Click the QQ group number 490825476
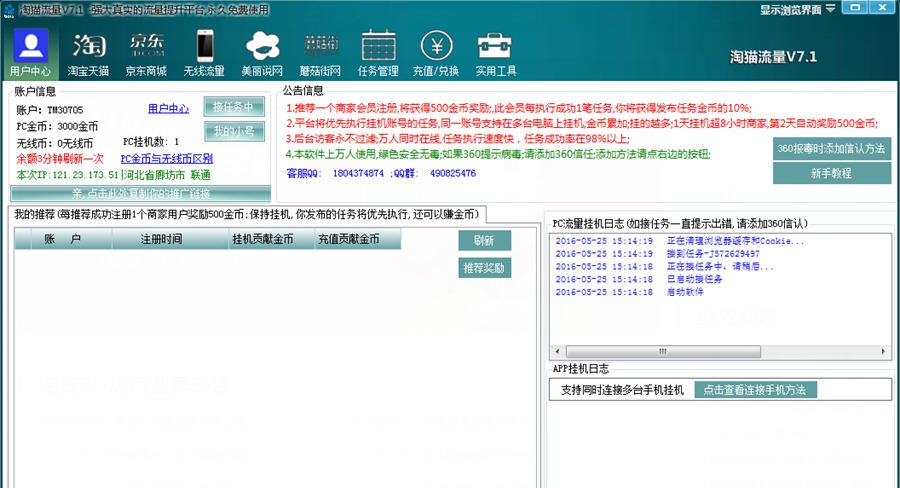 click(x=453, y=173)
